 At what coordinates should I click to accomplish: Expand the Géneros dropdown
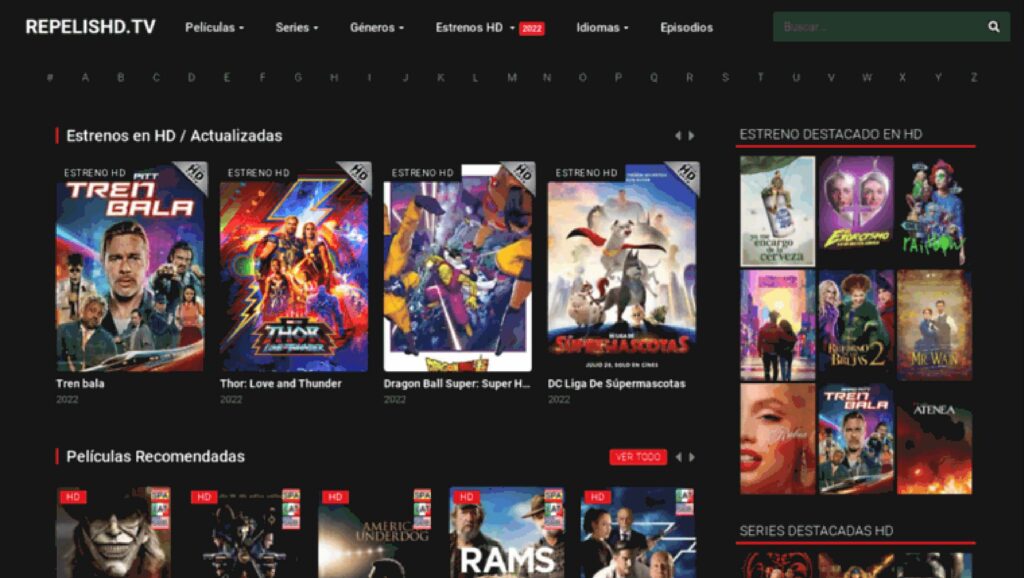[x=377, y=27]
